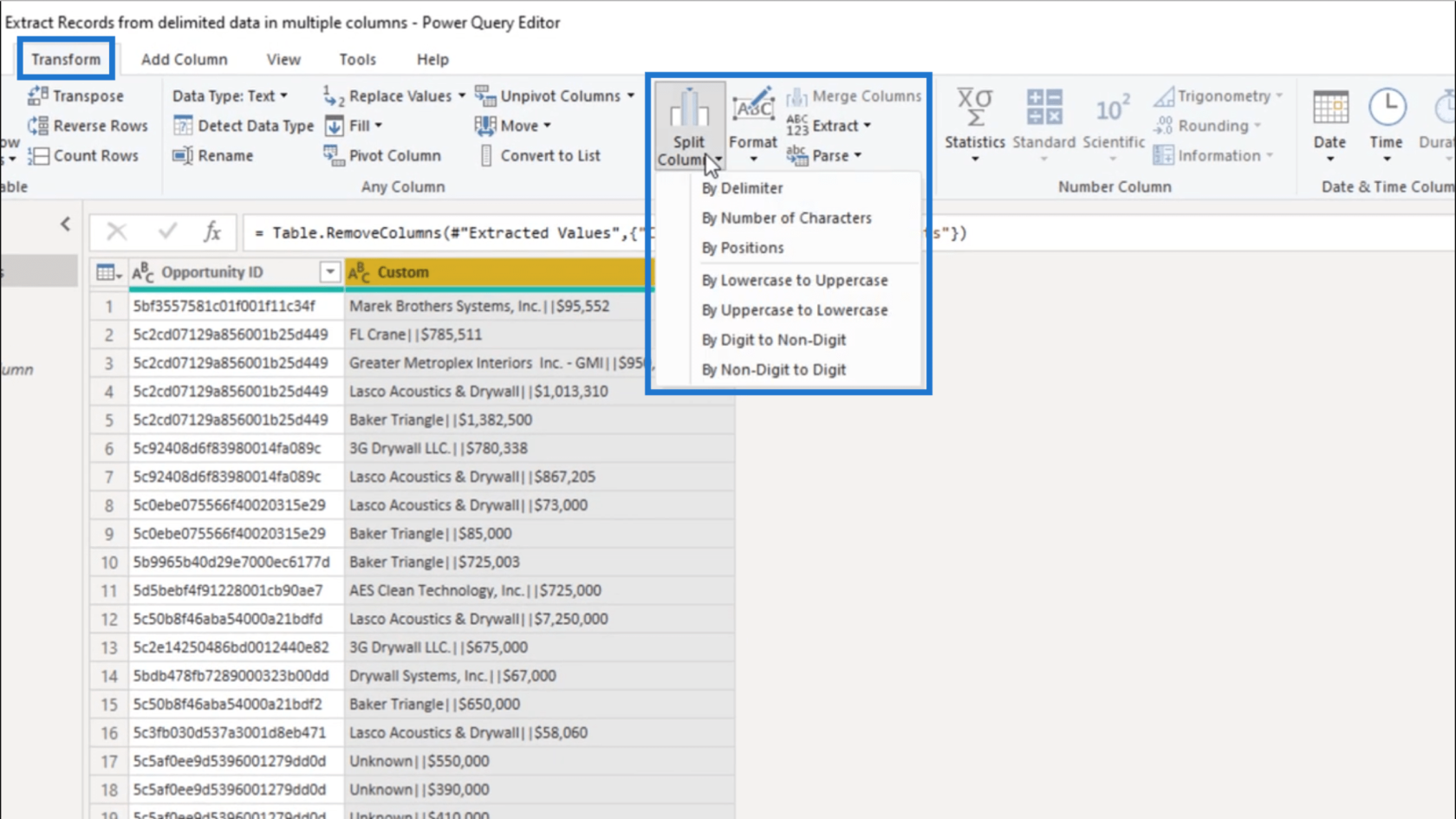
Task: Click the Rename column icon
Action: pyautogui.click(x=183, y=155)
